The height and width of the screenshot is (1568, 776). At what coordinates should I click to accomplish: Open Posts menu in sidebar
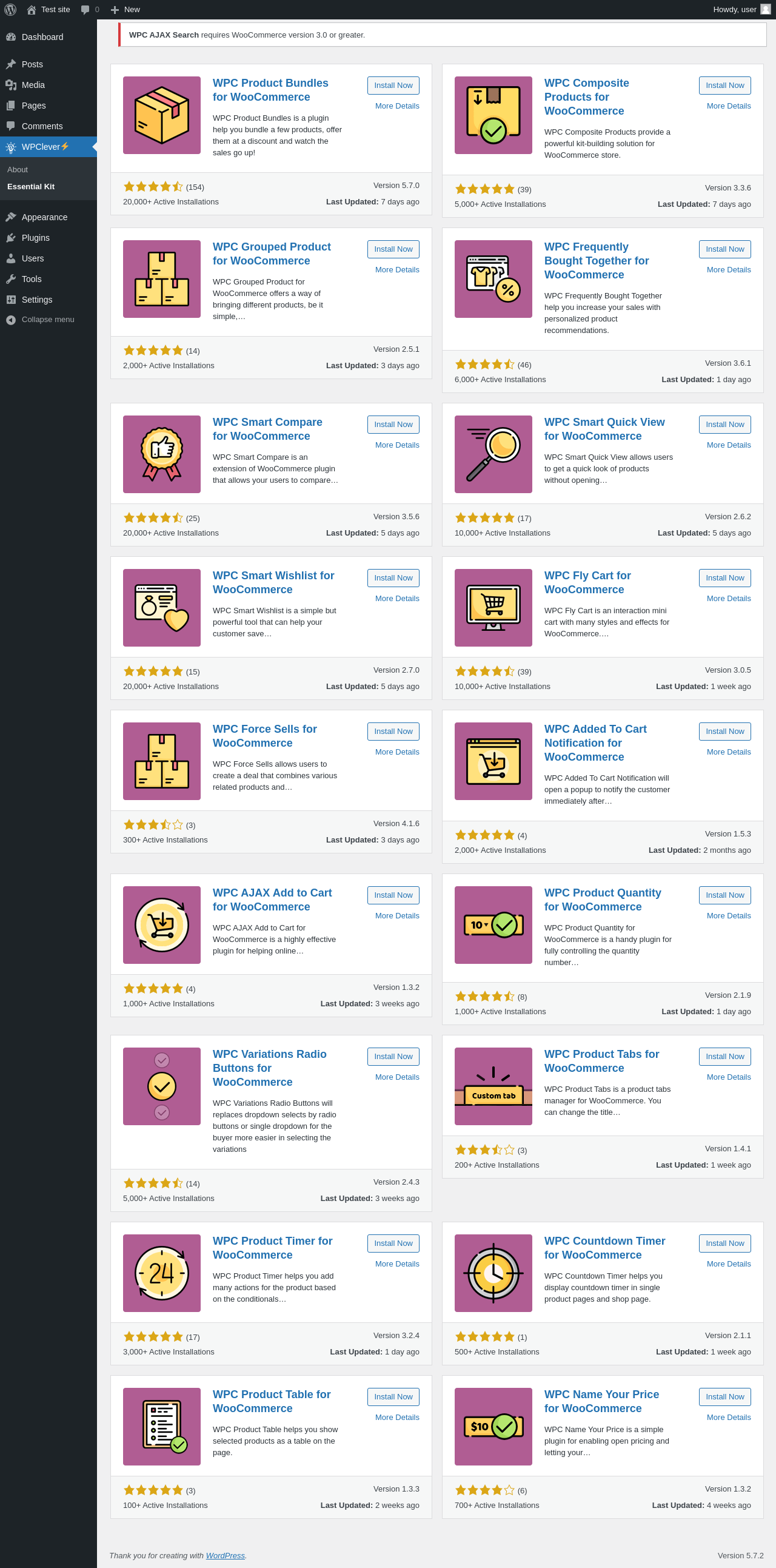[48, 64]
